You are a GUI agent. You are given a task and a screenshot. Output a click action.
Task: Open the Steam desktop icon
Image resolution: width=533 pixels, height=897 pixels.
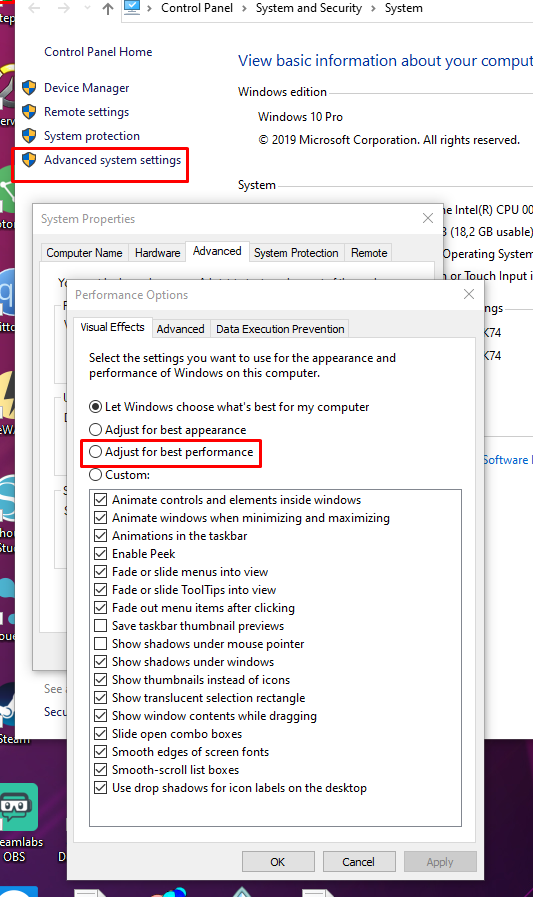click(x=8, y=714)
